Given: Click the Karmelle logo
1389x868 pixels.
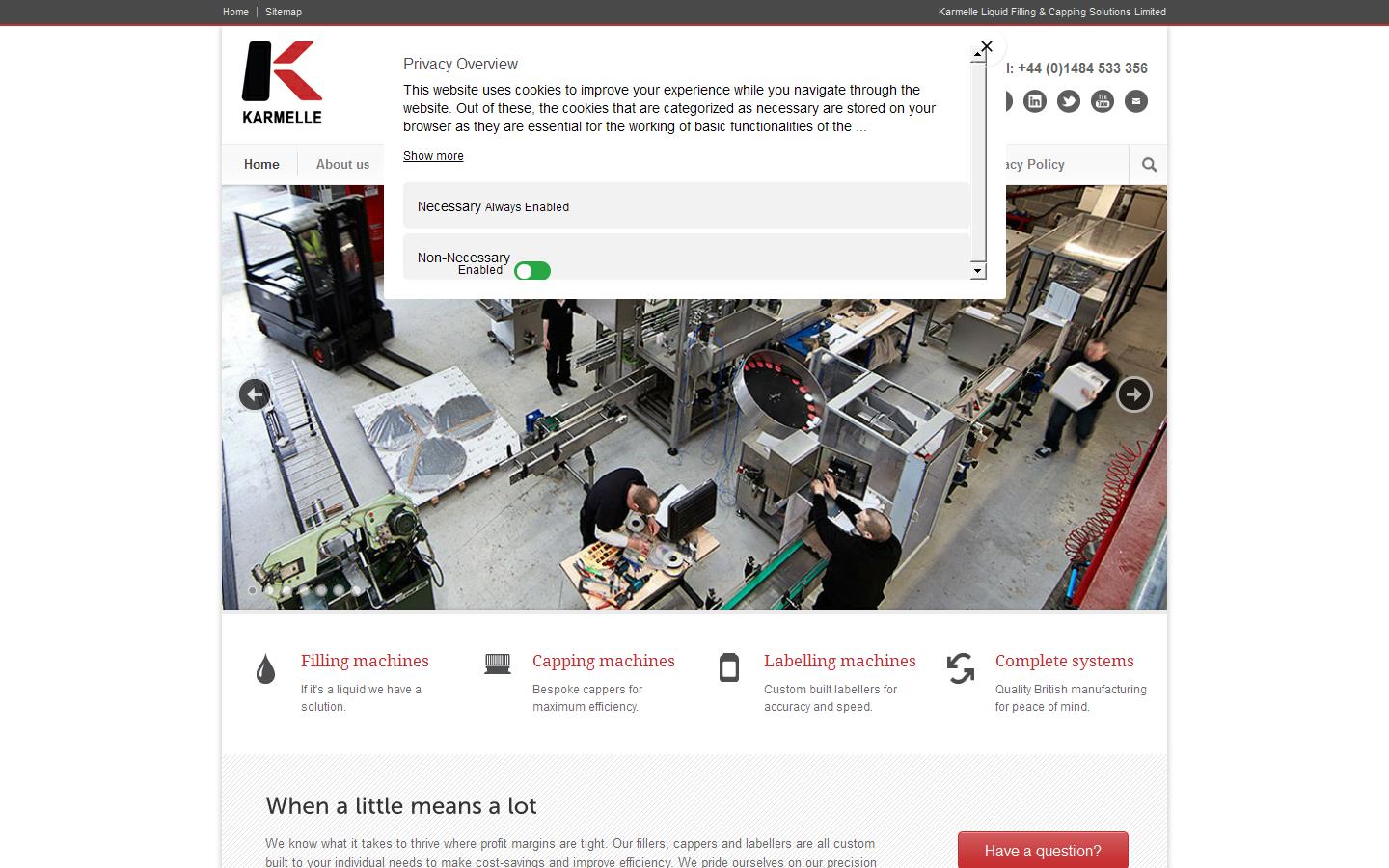Looking at the screenshot, I should [x=280, y=83].
